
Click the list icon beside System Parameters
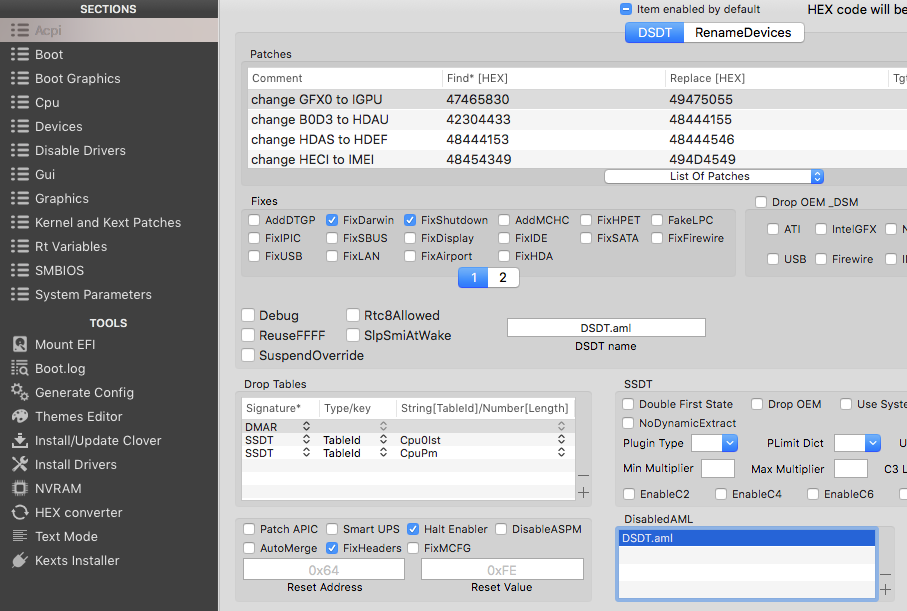(20, 295)
